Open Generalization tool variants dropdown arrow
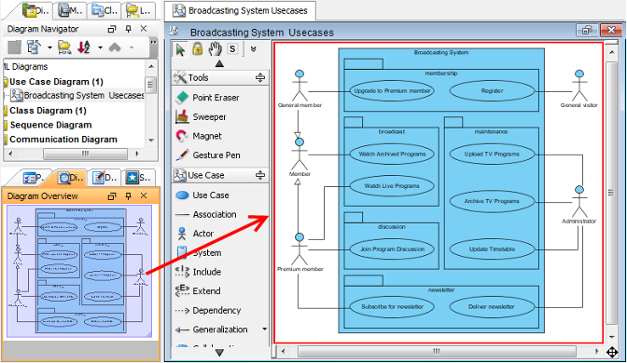627x363 pixels. 264,329
